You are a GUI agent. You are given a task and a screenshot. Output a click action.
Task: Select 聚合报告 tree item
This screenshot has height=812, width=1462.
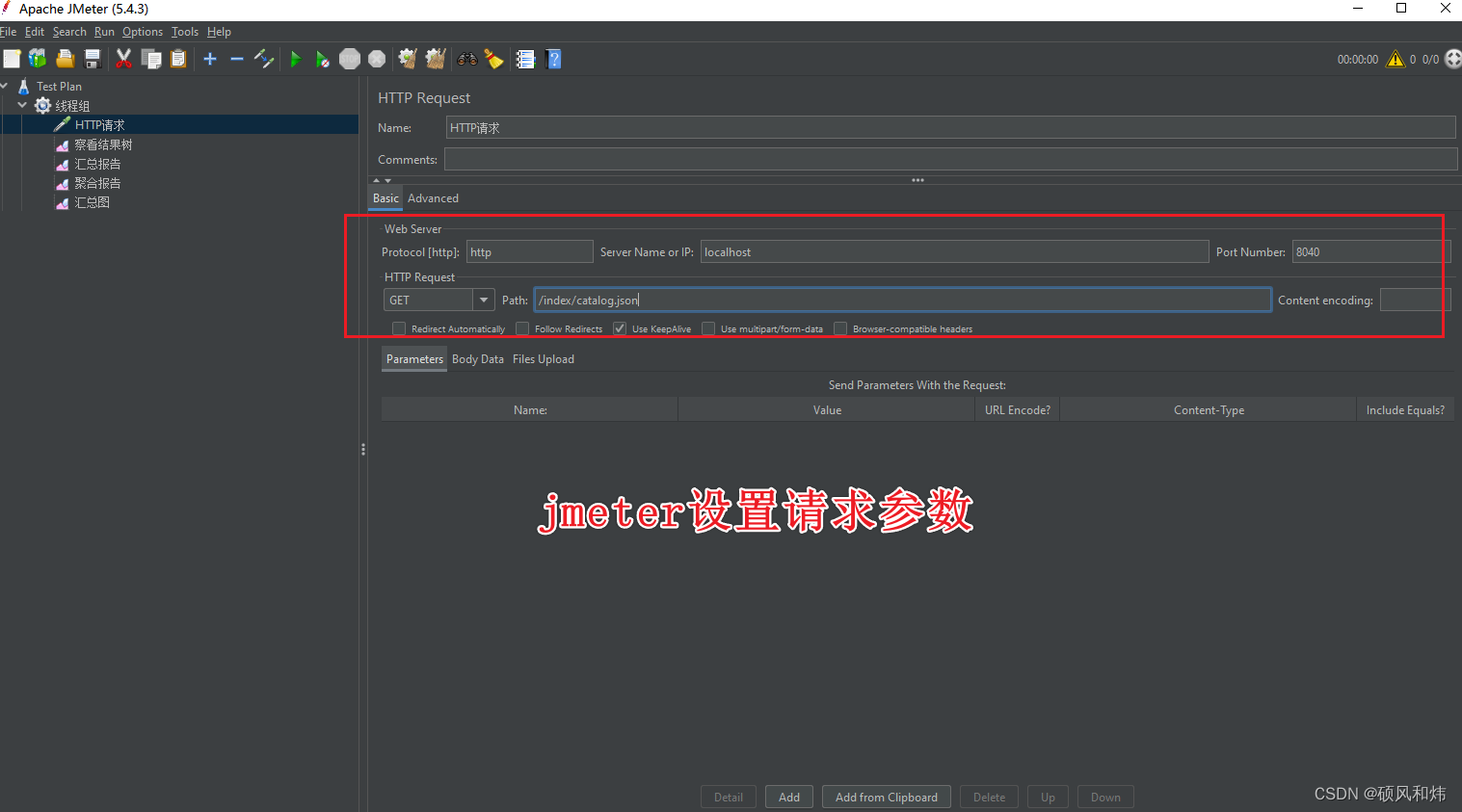97,183
